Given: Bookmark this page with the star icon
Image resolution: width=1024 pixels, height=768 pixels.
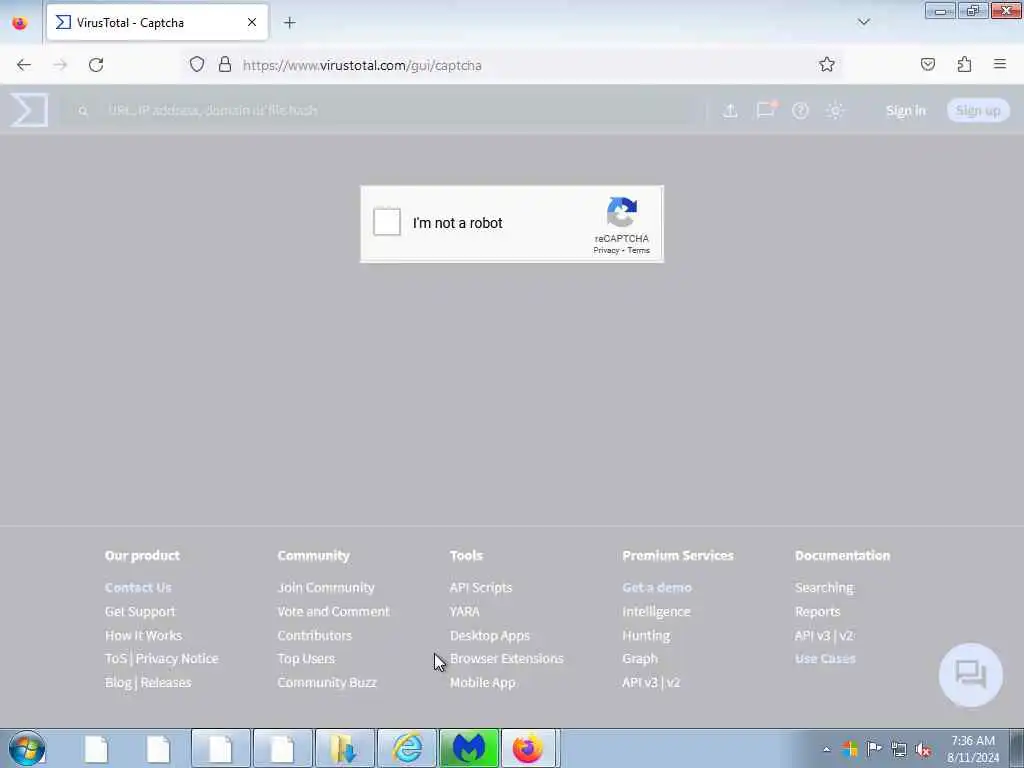Looking at the screenshot, I should pos(827,65).
